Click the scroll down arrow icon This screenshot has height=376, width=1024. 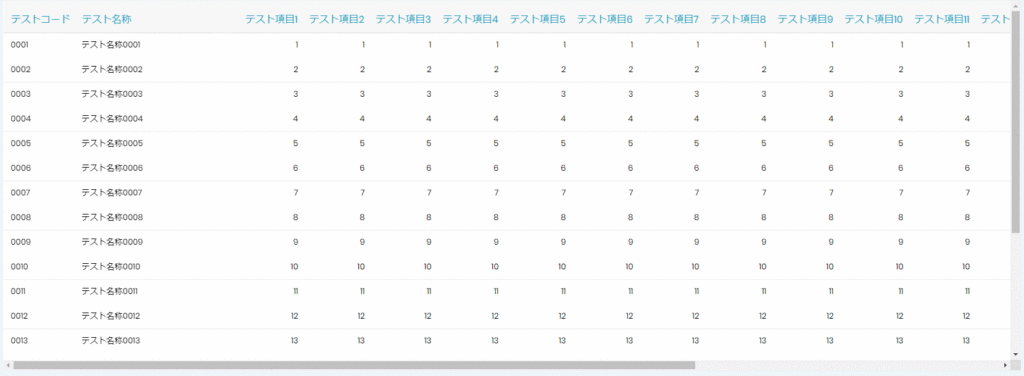pyautogui.click(x=1016, y=354)
